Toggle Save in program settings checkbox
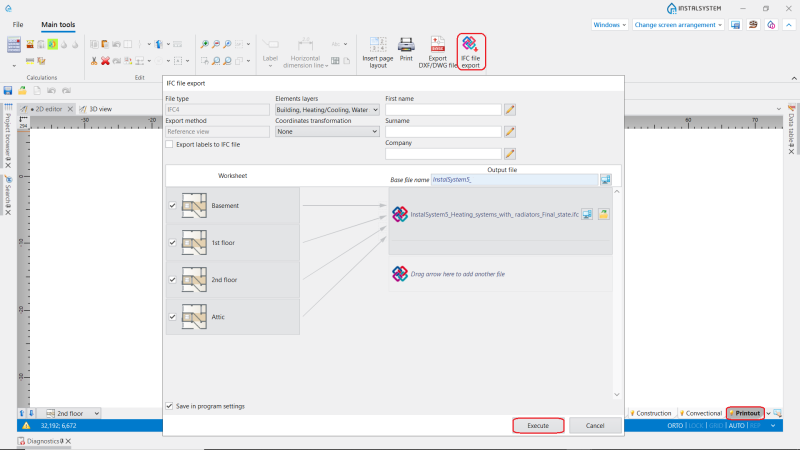 coord(169,406)
